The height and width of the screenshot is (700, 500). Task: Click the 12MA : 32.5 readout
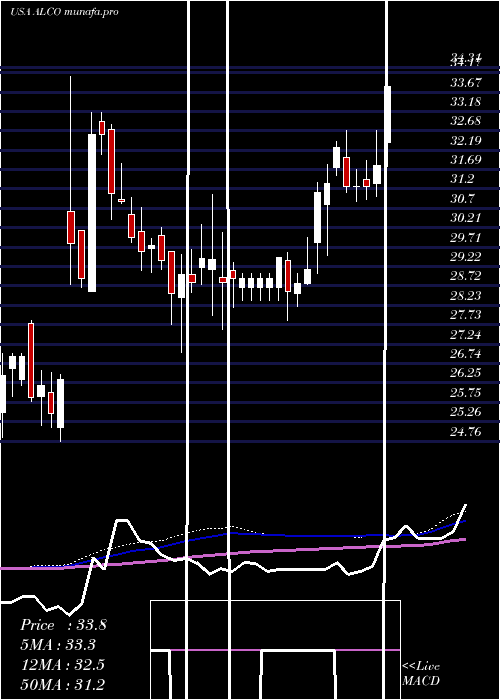point(62,664)
